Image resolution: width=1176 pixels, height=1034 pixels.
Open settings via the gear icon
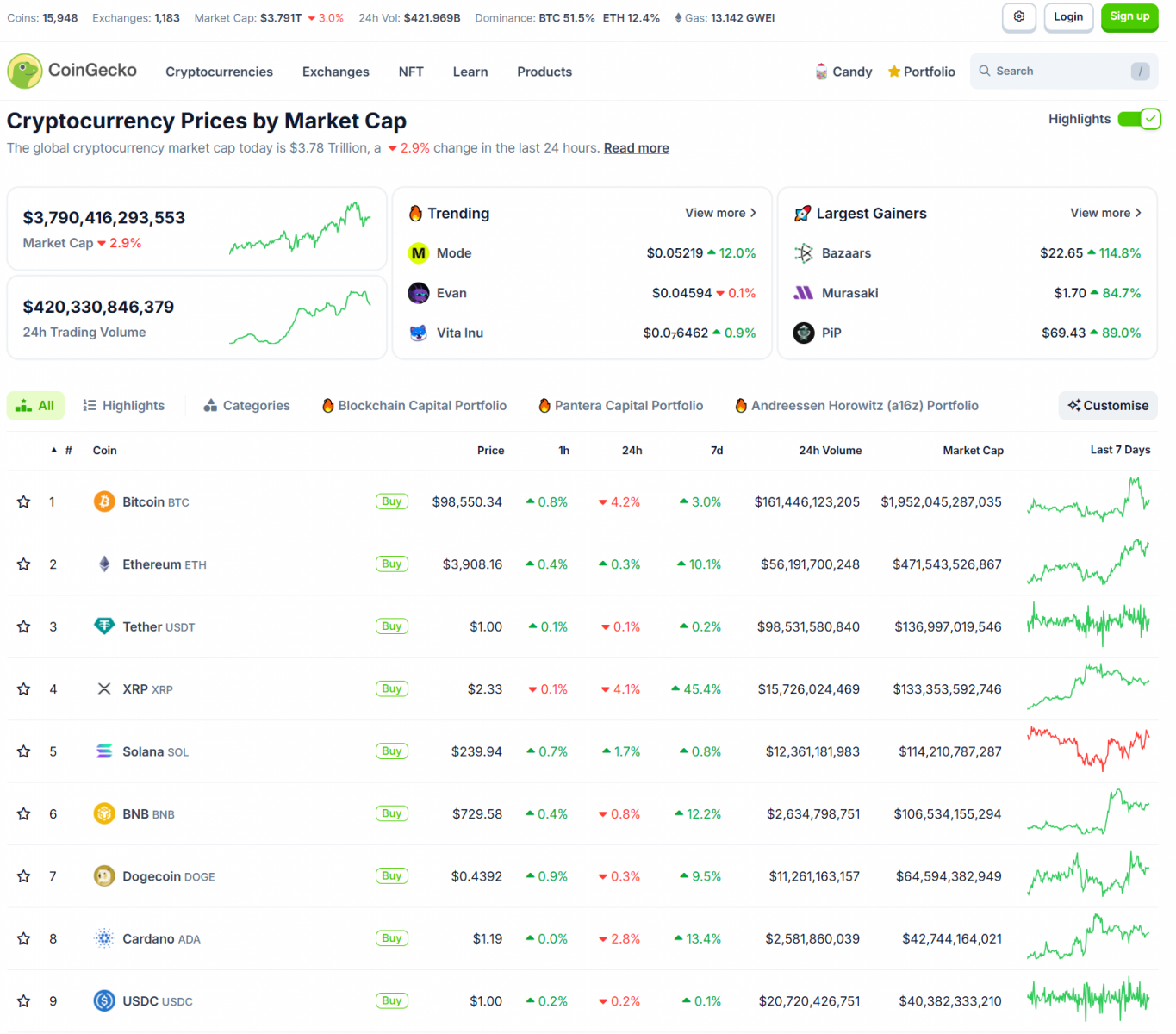tap(1018, 17)
